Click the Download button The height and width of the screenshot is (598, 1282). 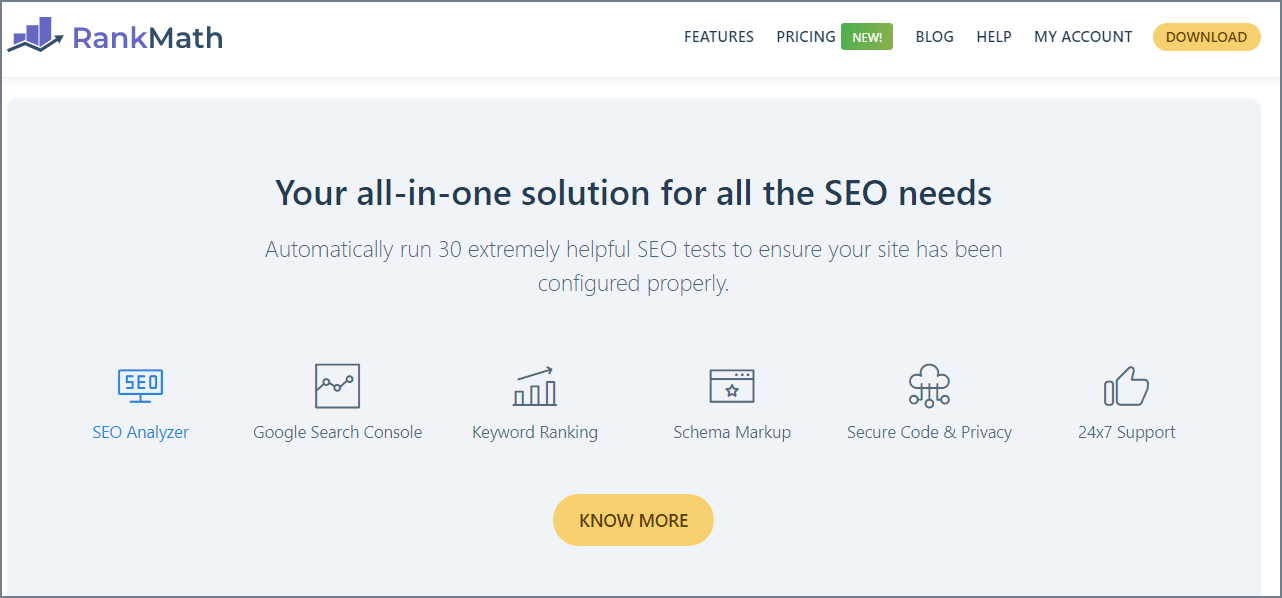(1206, 37)
